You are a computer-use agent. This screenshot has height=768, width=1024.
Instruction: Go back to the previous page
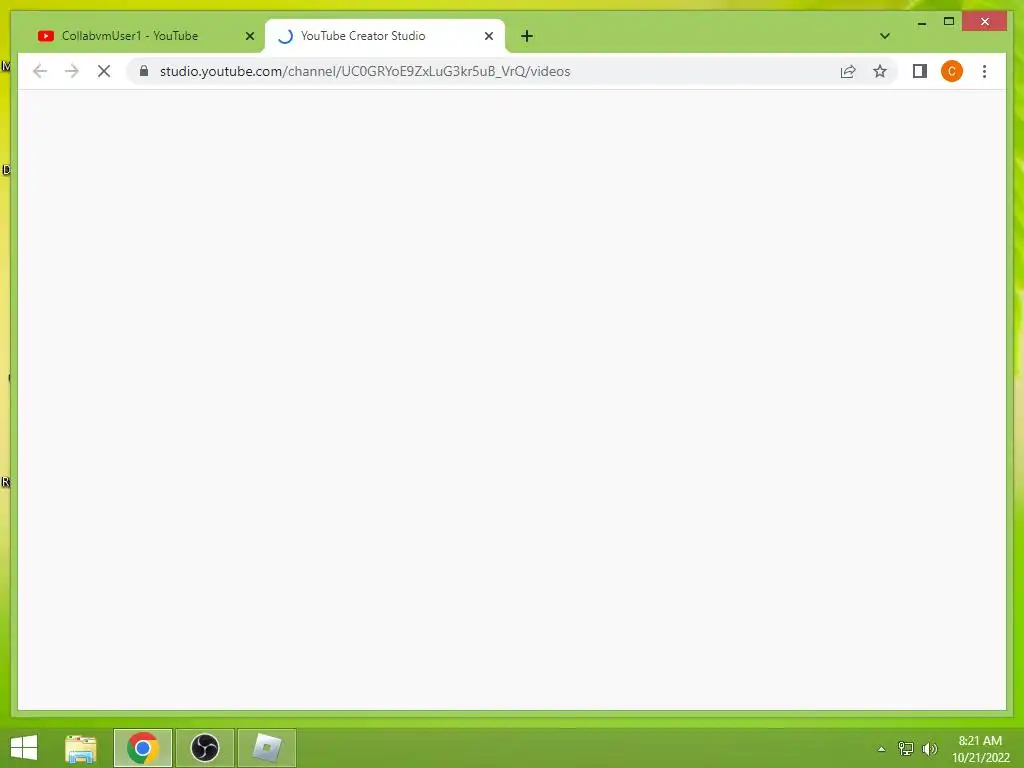pos(40,71)
